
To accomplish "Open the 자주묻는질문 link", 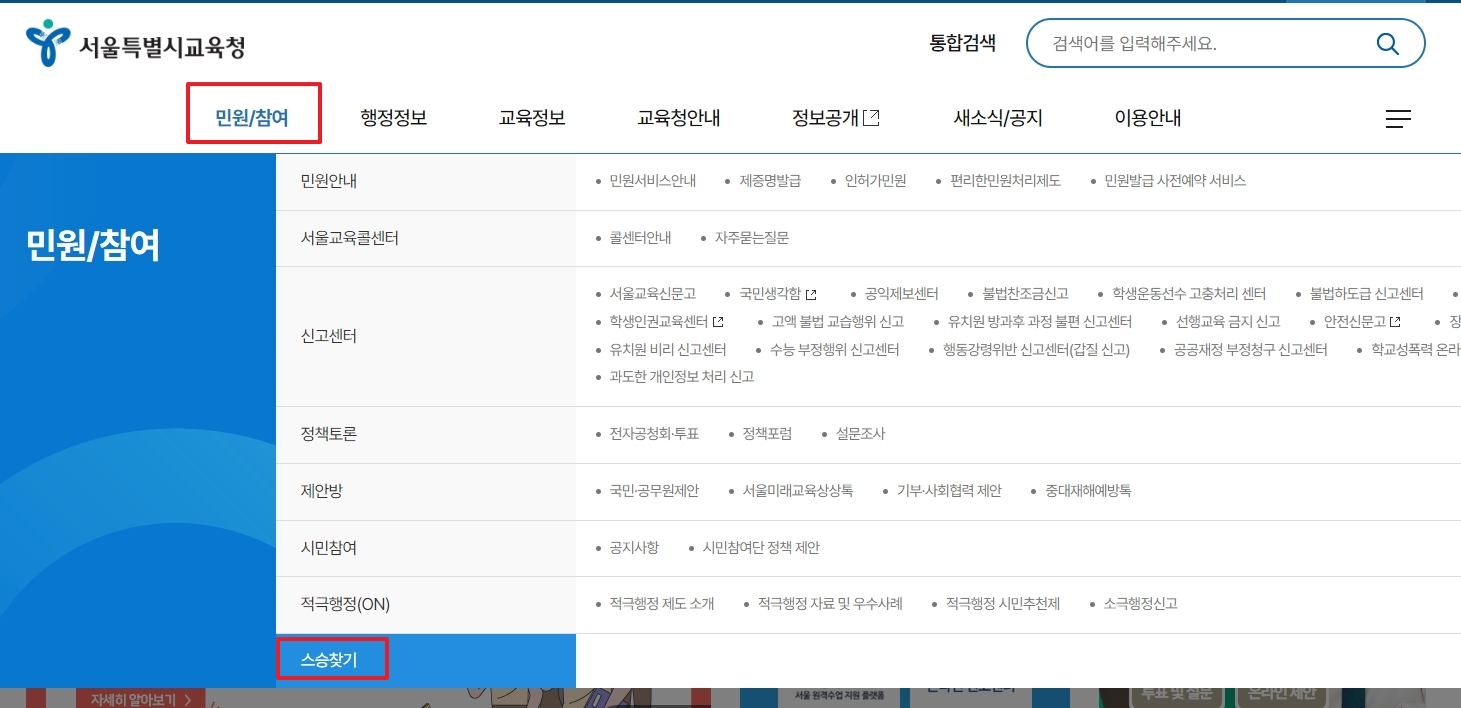I will coord(751,238).
